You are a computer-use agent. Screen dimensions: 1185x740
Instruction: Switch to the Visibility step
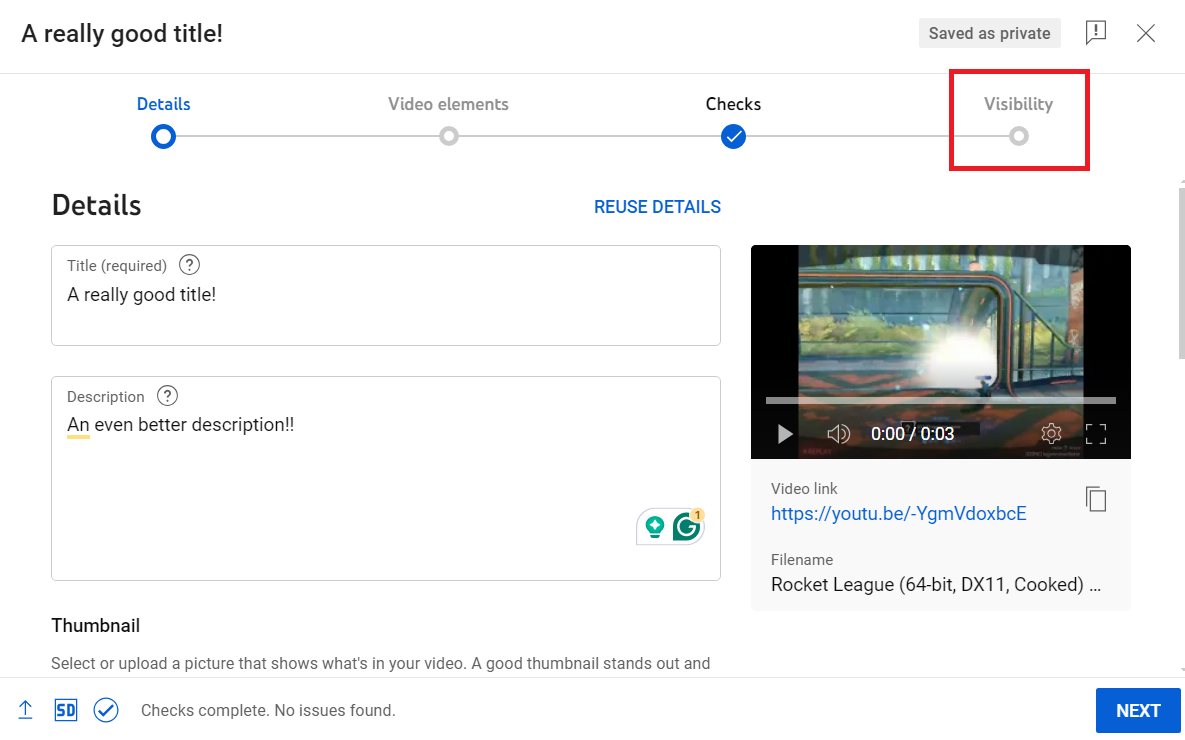tap(1018, 135)
